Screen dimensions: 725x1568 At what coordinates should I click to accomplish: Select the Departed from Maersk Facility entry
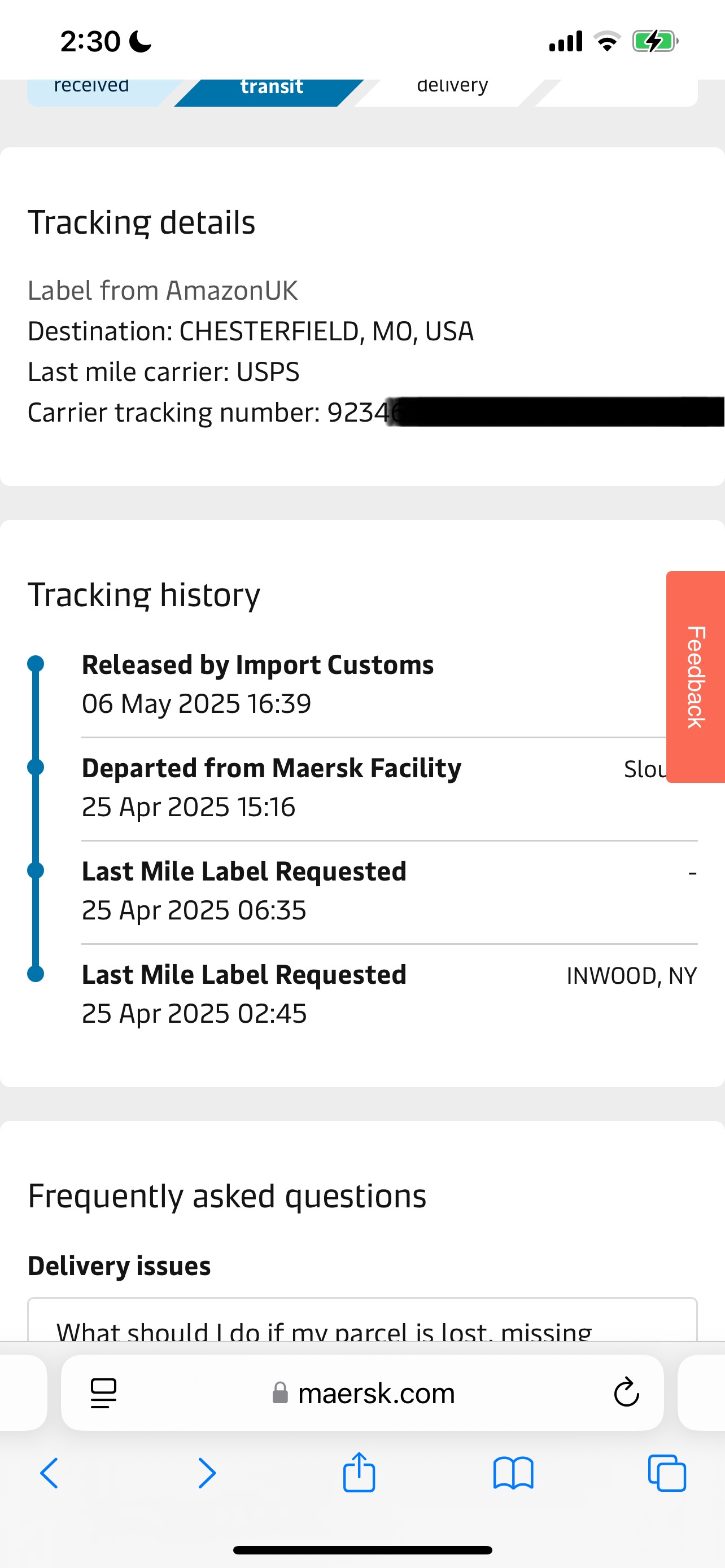coord(390,787)
